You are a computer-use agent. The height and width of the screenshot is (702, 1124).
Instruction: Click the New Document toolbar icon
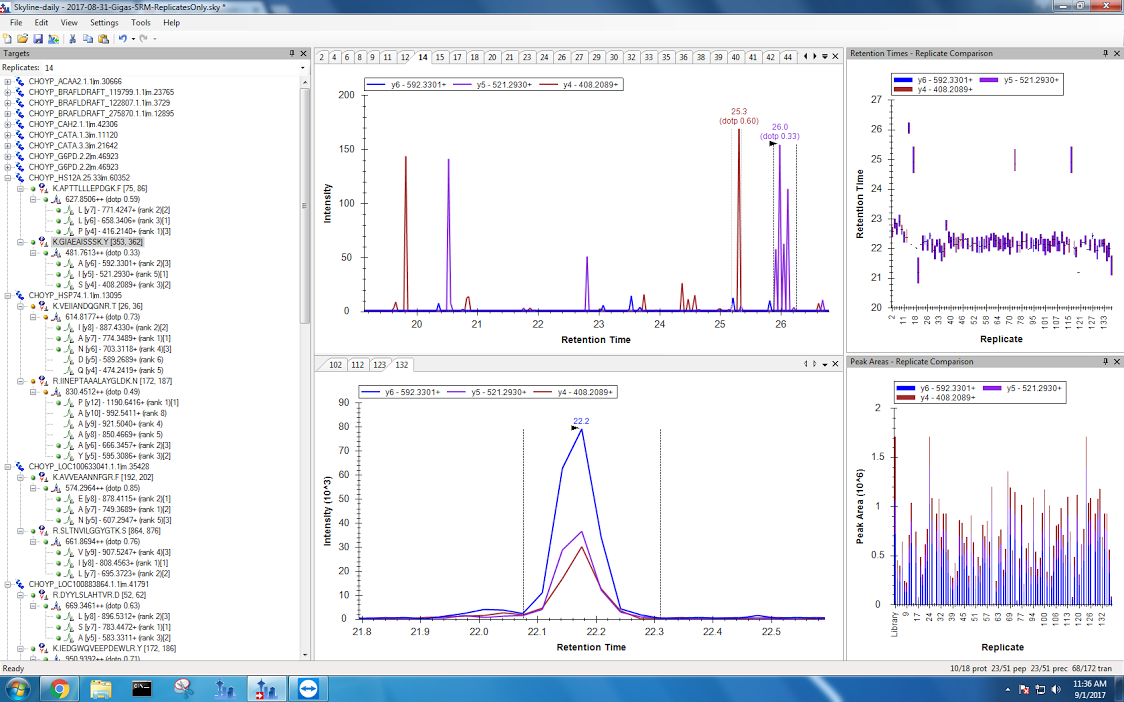(8, 38)
